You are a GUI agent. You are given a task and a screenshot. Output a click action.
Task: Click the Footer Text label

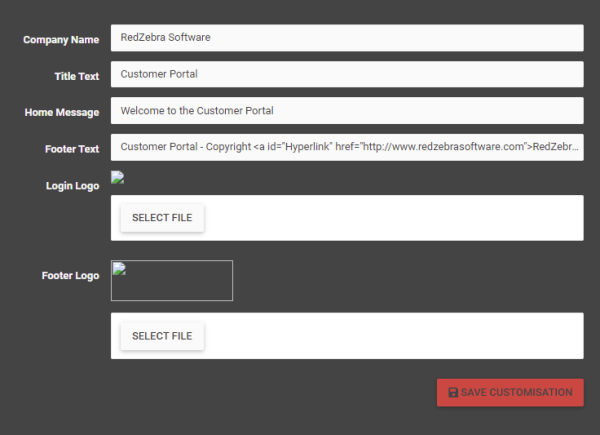[72, 149]
